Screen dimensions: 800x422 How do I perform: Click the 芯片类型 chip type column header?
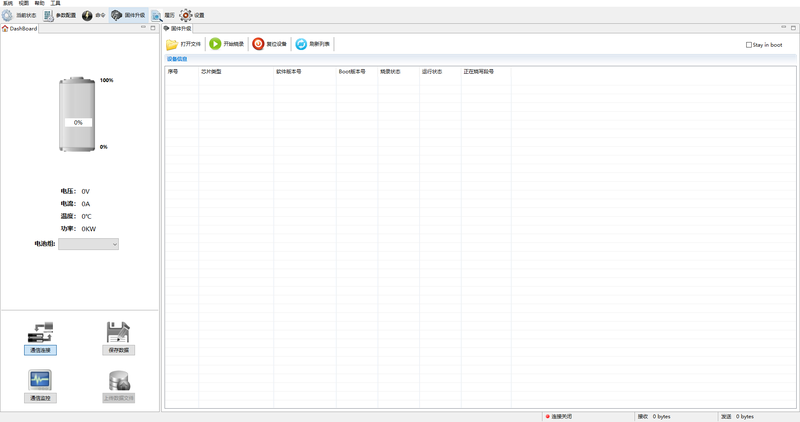point(211,72)
